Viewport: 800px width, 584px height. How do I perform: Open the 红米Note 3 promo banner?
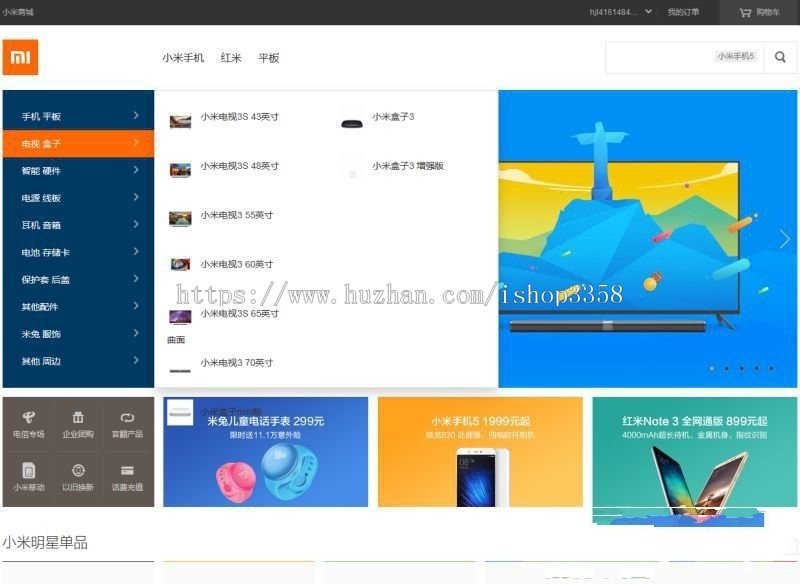694,452
